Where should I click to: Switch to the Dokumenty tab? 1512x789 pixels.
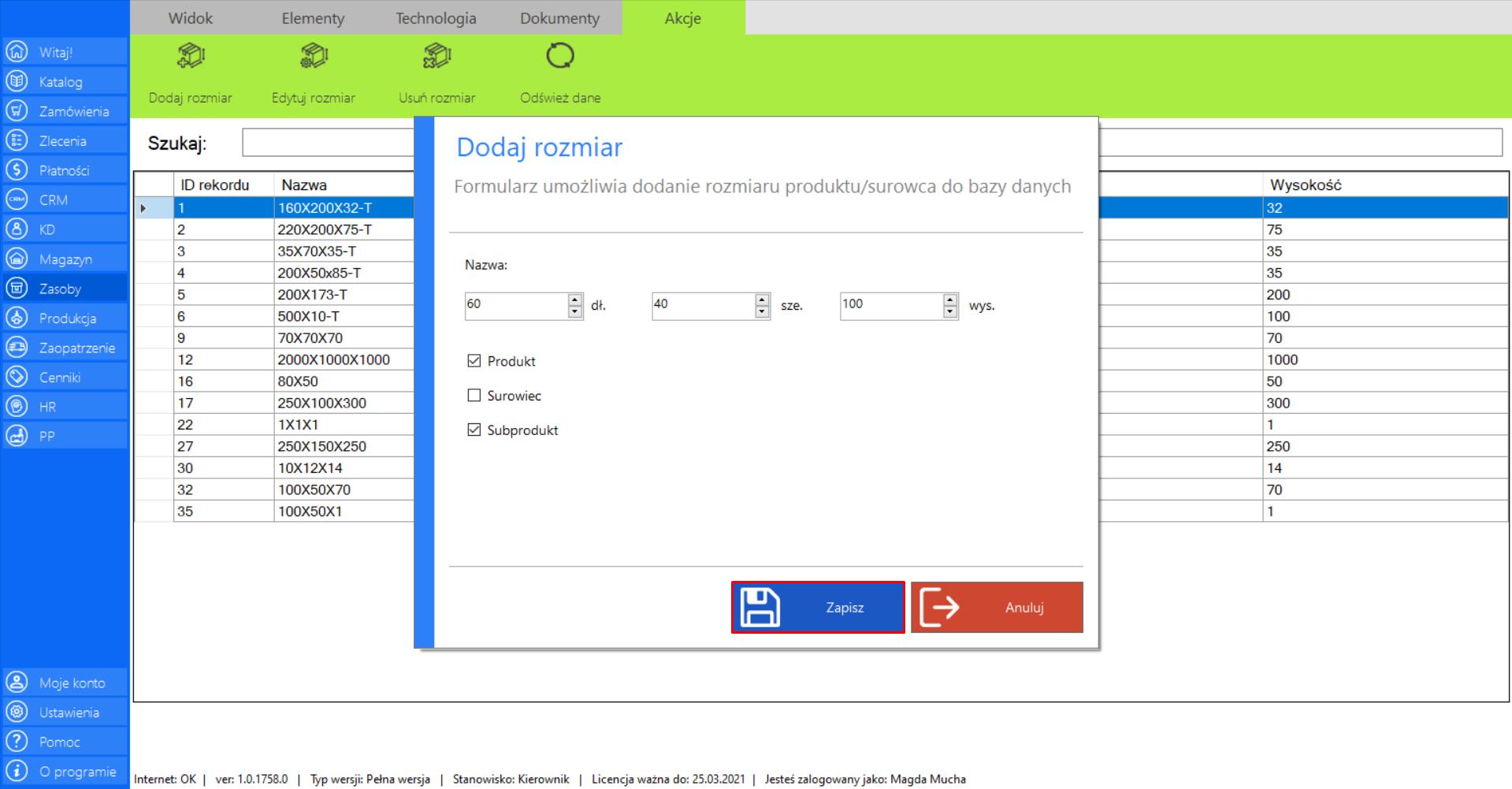pos(559,18)
